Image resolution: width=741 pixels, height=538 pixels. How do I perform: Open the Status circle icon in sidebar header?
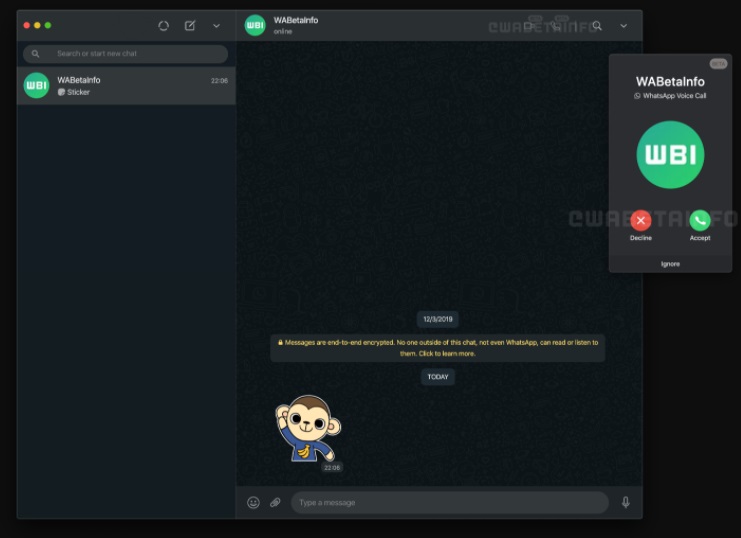(164, 26)
